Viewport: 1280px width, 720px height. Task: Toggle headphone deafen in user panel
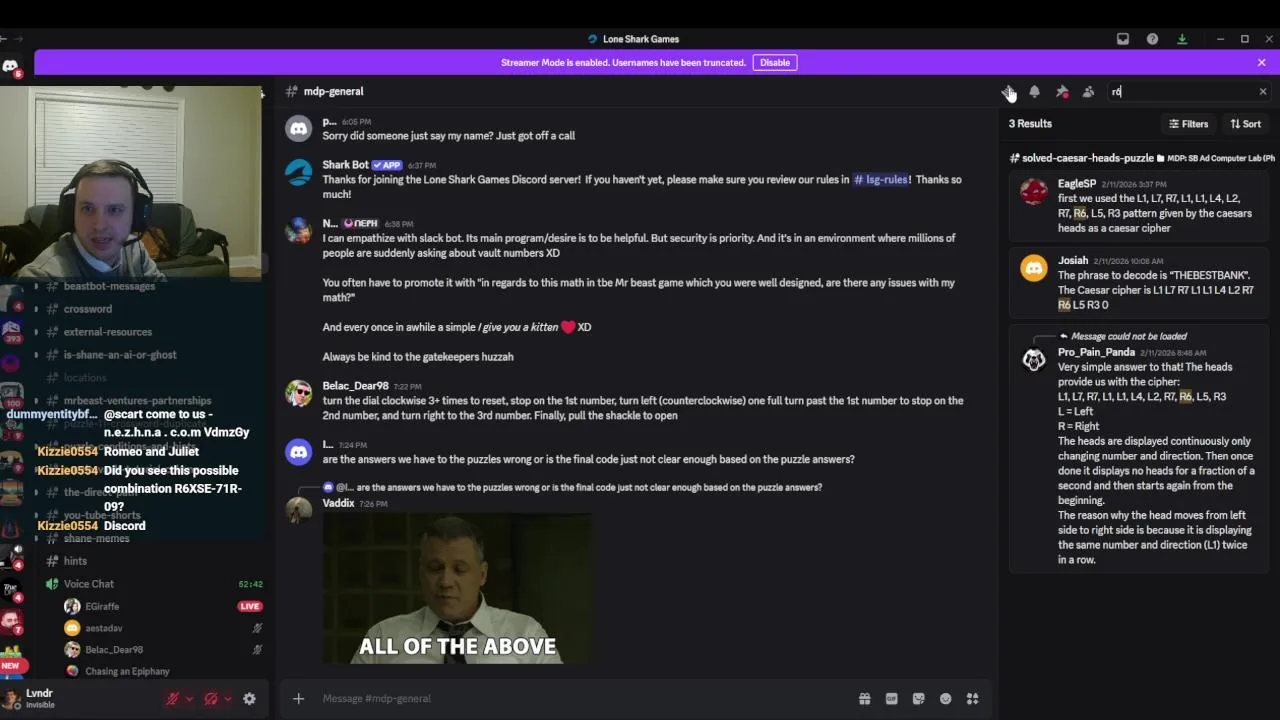211,699
